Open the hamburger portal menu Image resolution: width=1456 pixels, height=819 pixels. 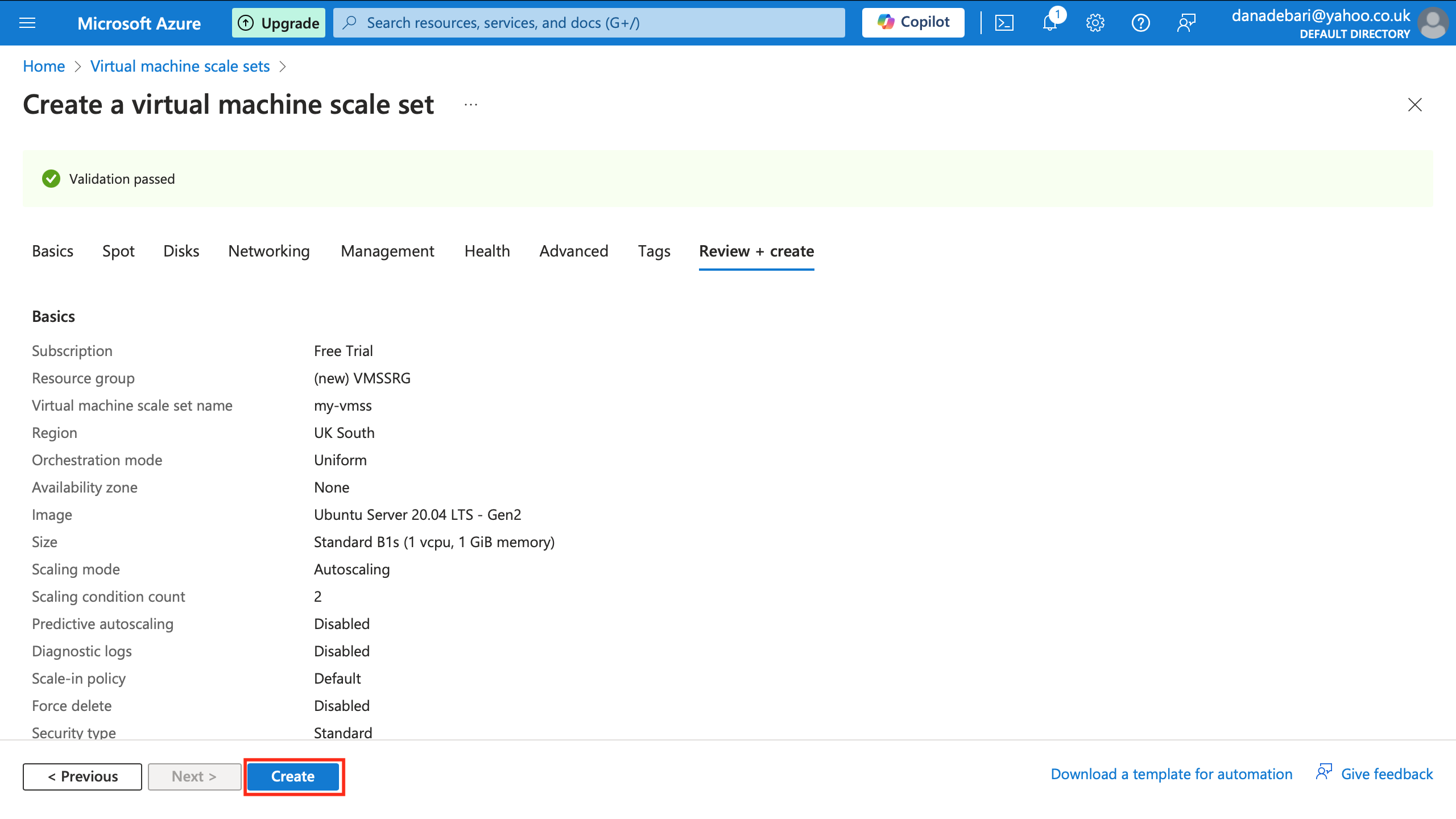tap(27, 23)
